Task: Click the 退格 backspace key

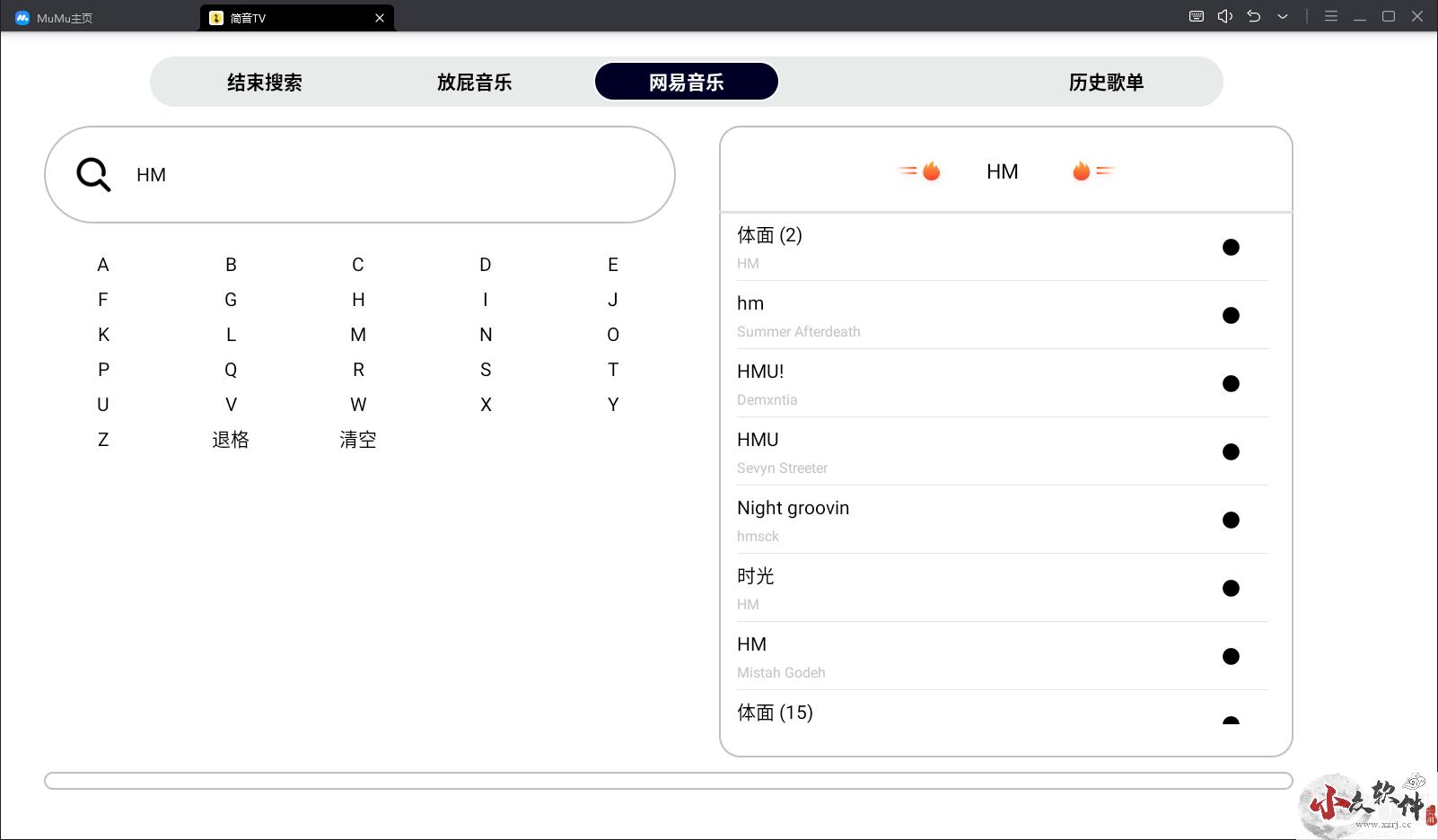Action: [231, 440]
